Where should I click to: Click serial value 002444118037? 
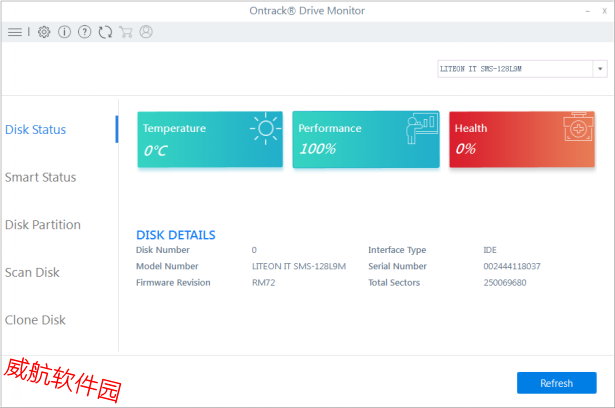[x=512, y=266]
